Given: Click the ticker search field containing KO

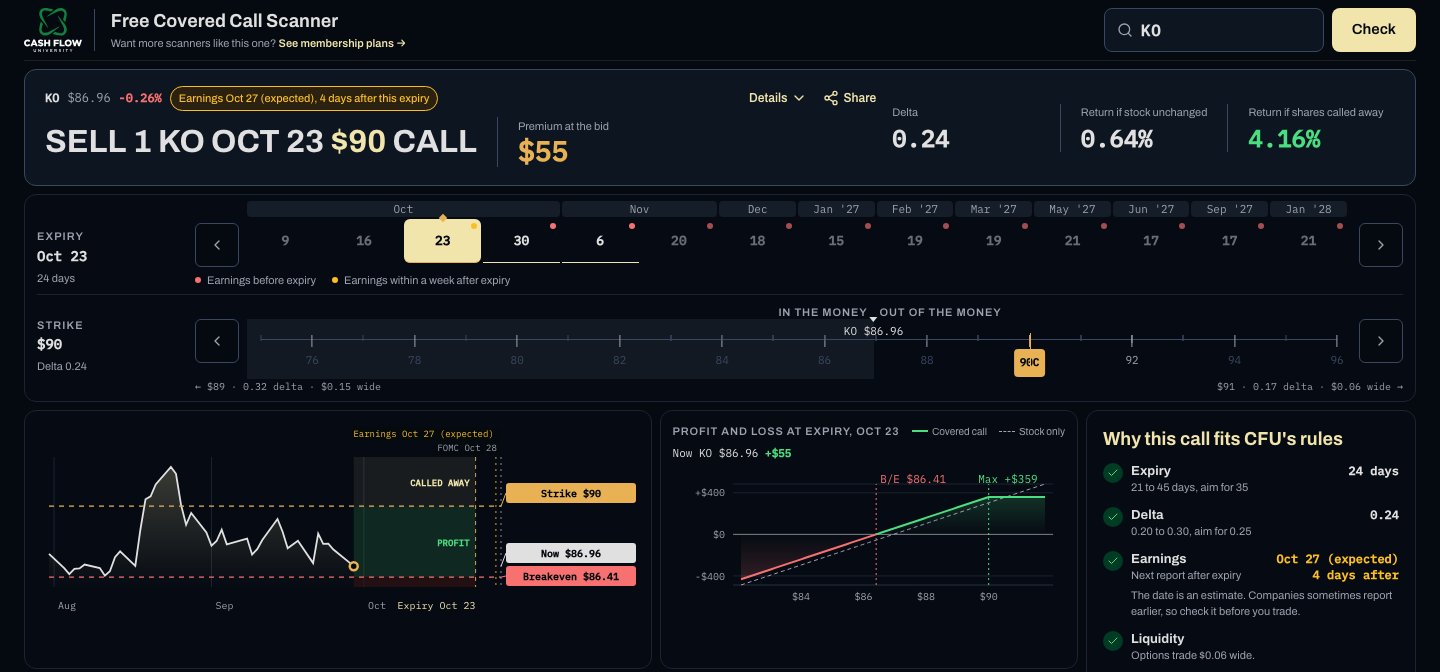Looking at the screenshot, I should tap(1214, 30).
